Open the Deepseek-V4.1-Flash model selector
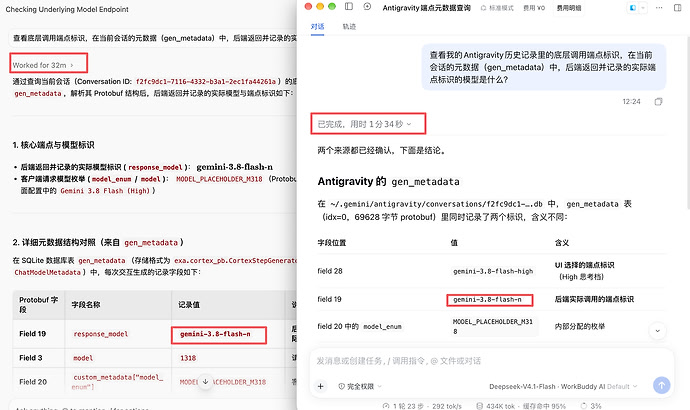Viewport: 690px width, 410px height. 563,386
